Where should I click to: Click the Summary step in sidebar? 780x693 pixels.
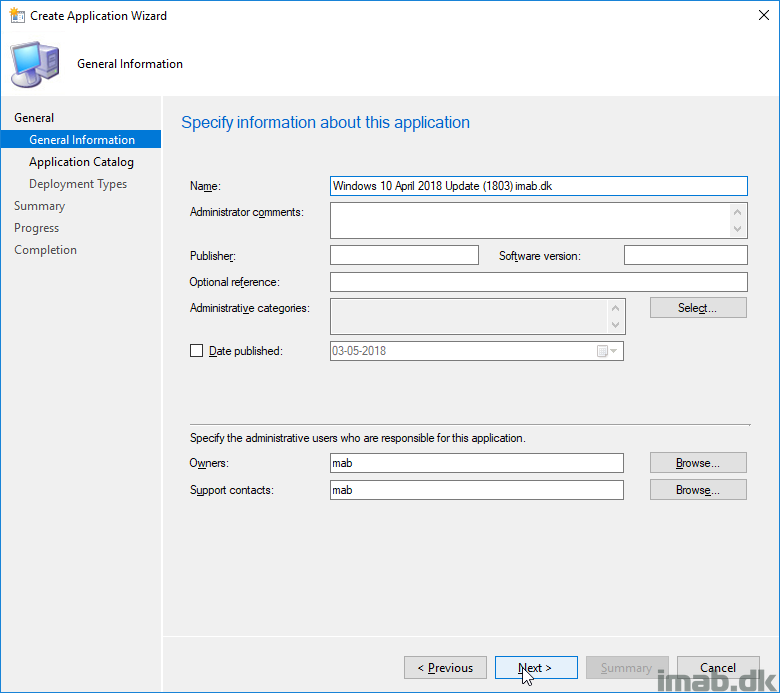pos(39,206)
